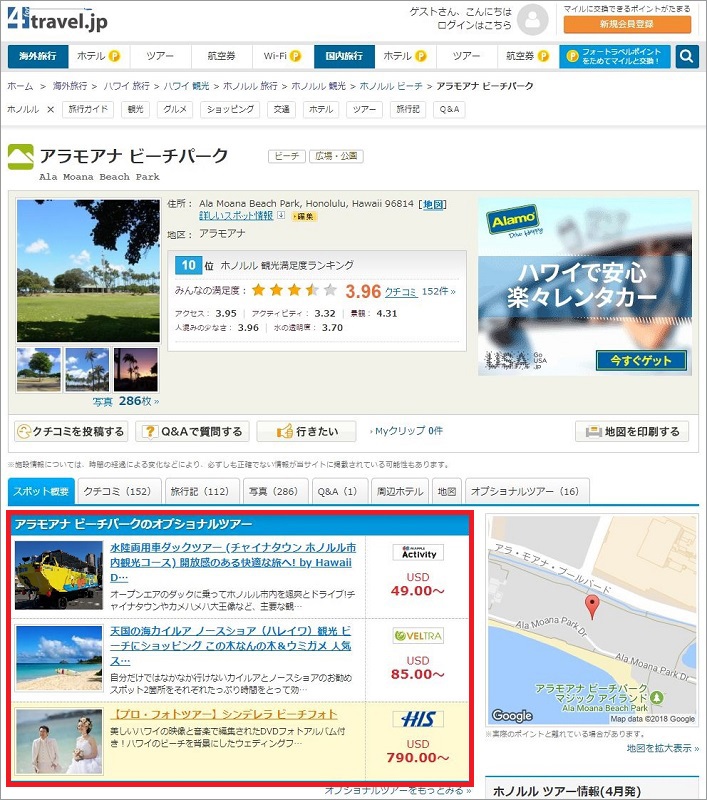Click the 地図を印刷する button
Viewport: 707px width, 800px height.
632,431
